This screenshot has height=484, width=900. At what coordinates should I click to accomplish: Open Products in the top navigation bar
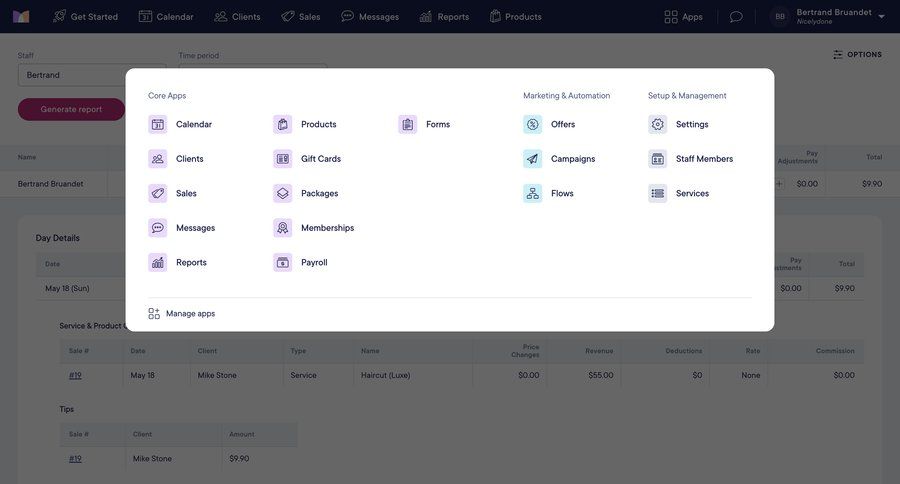click(515, 17)
